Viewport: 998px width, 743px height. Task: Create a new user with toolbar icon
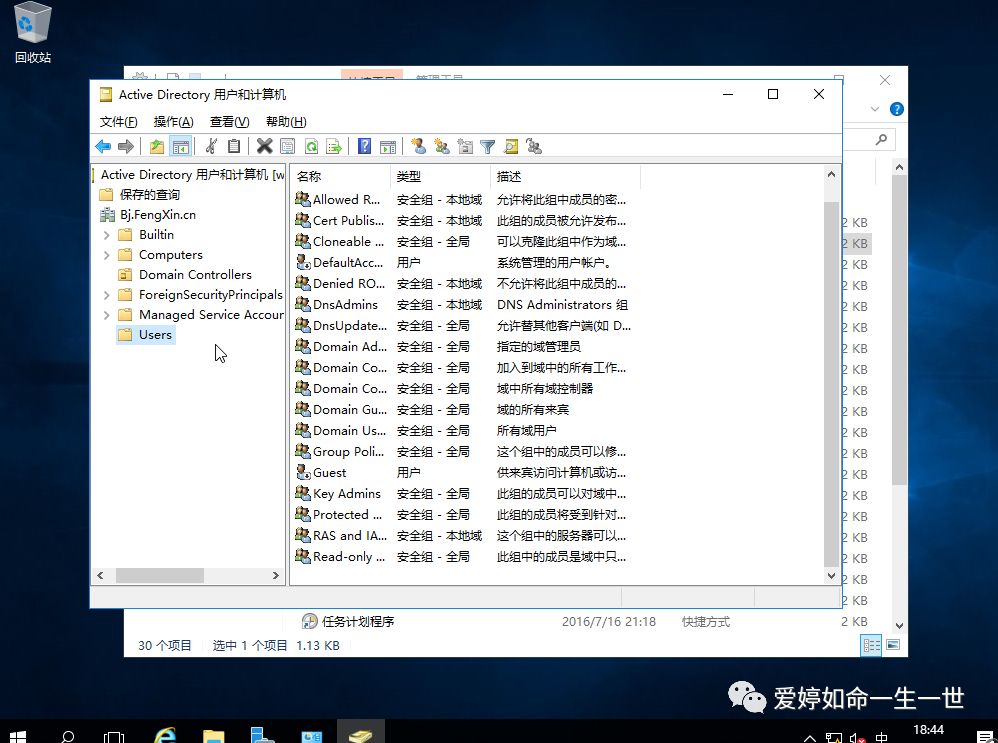point(418,146)
